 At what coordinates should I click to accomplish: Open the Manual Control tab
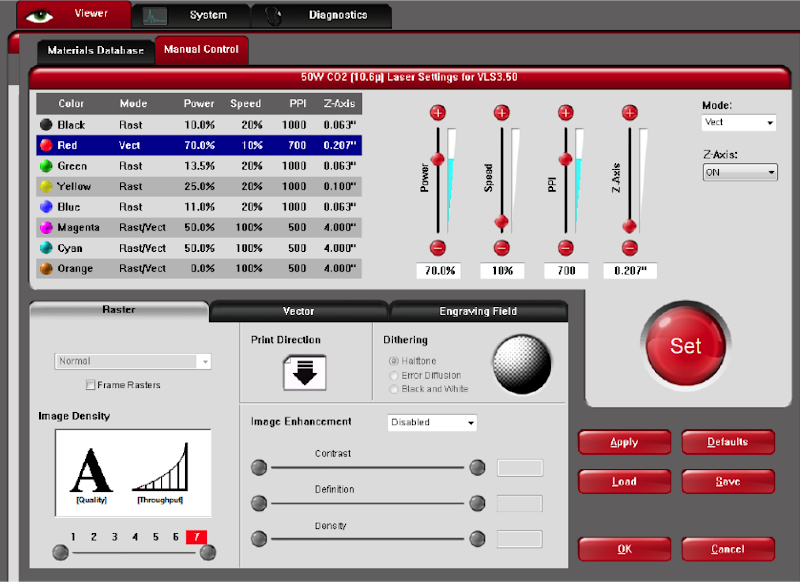(x=202, y=50)
